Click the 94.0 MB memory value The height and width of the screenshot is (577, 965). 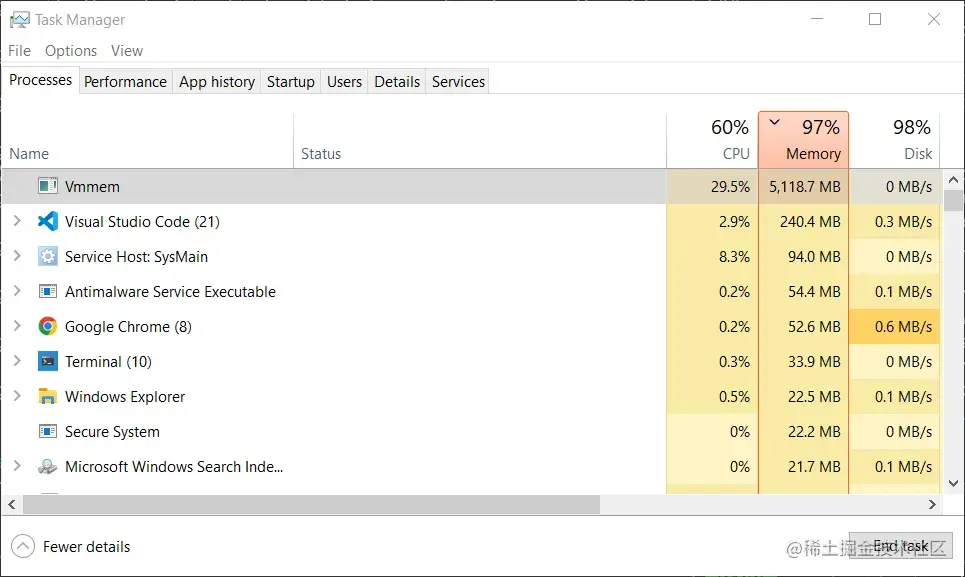click(x=814, y=257)
